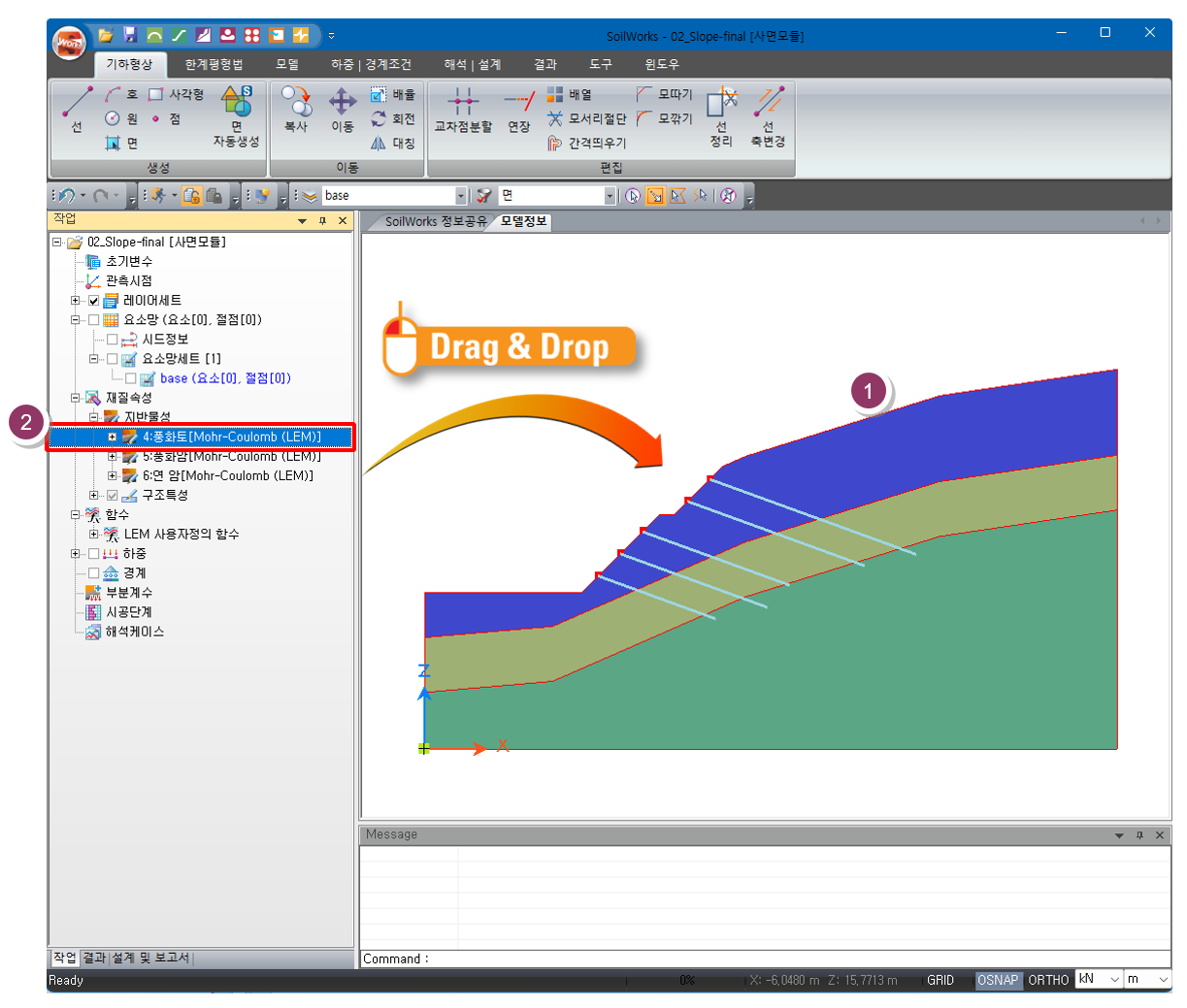Screen dimensions: 1187x1008
Task: Open the 결과 ribbon tab
Action: [x=545, y=64]
